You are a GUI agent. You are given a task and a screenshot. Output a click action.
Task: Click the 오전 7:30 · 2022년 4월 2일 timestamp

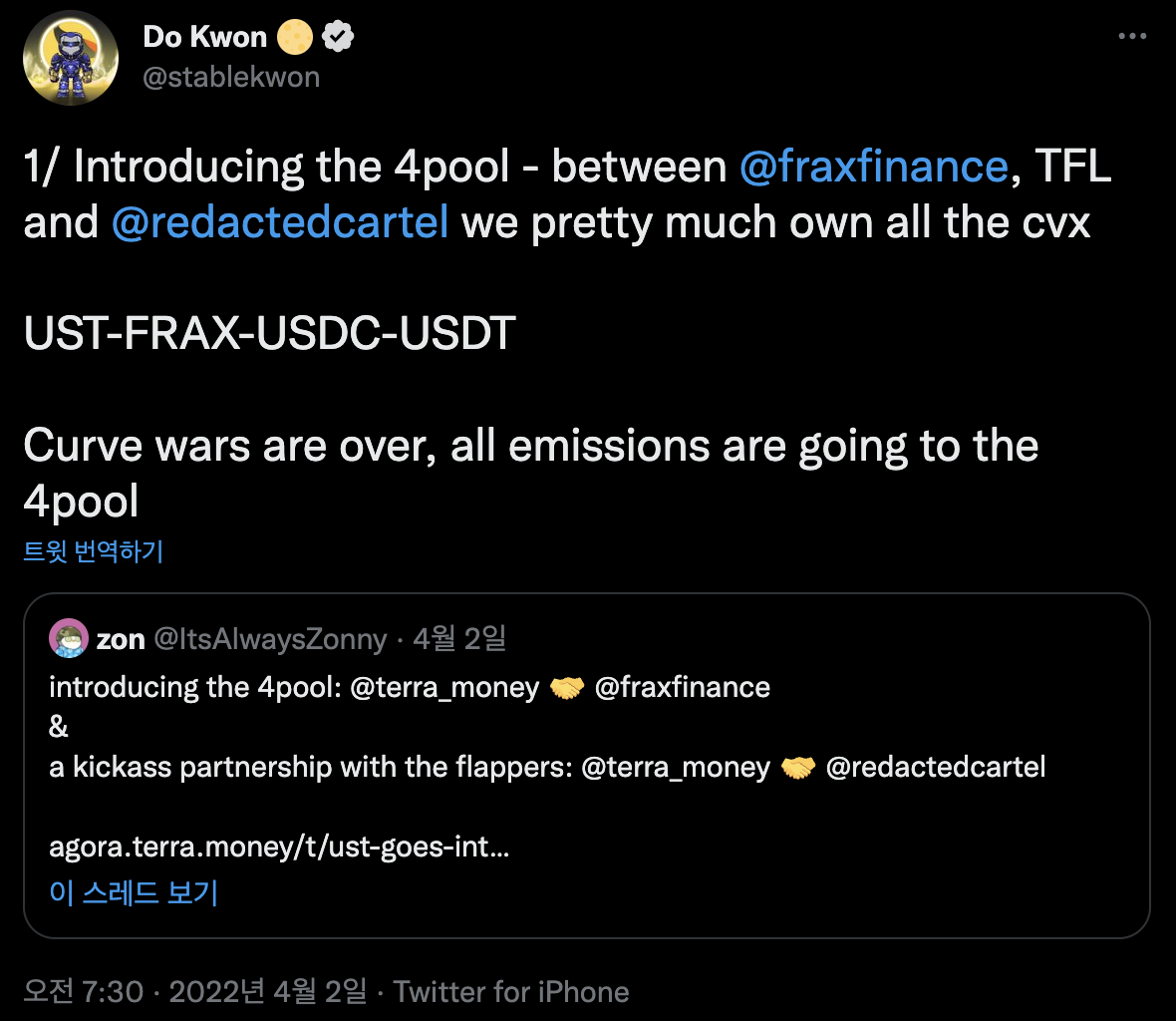(195, 992)
